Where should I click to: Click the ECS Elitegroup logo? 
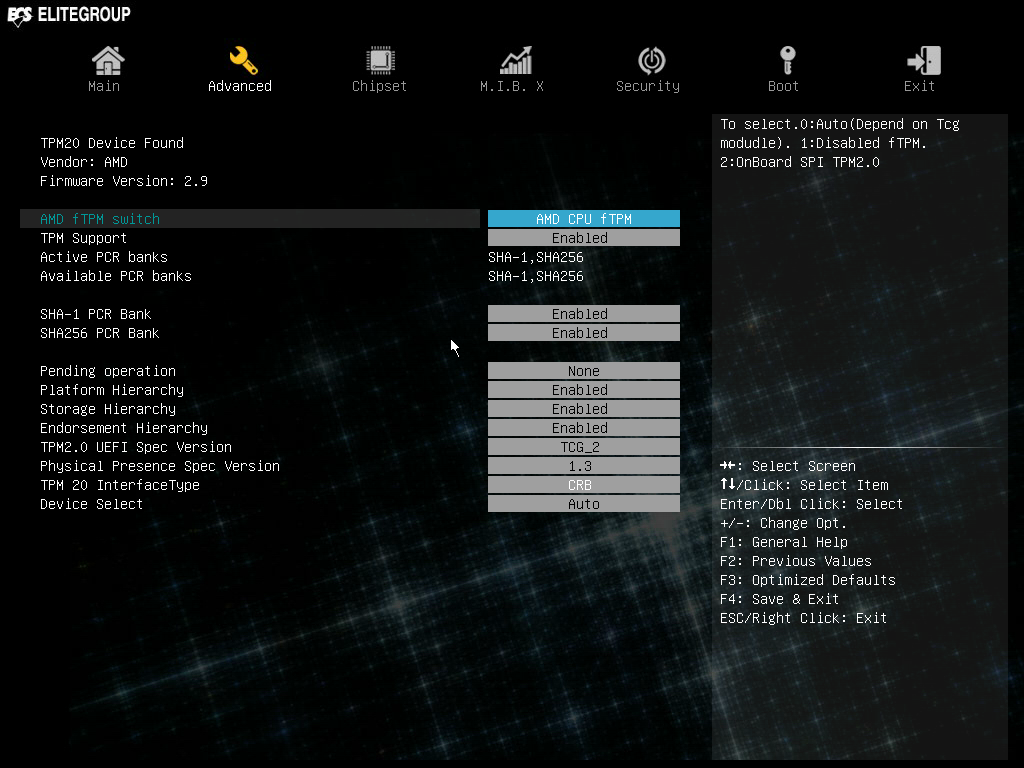69,14
